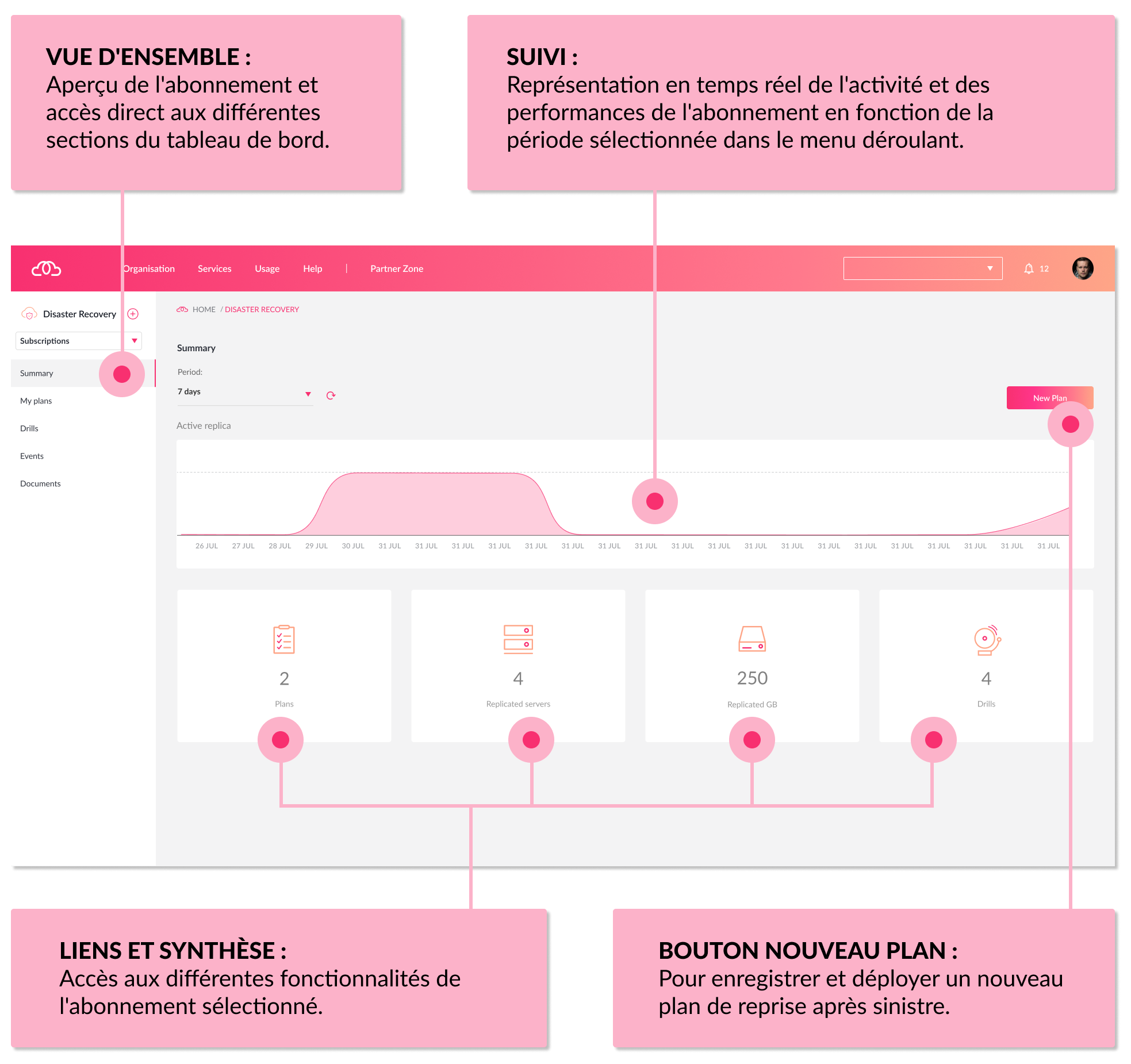Navigate to My plans section

35,400
